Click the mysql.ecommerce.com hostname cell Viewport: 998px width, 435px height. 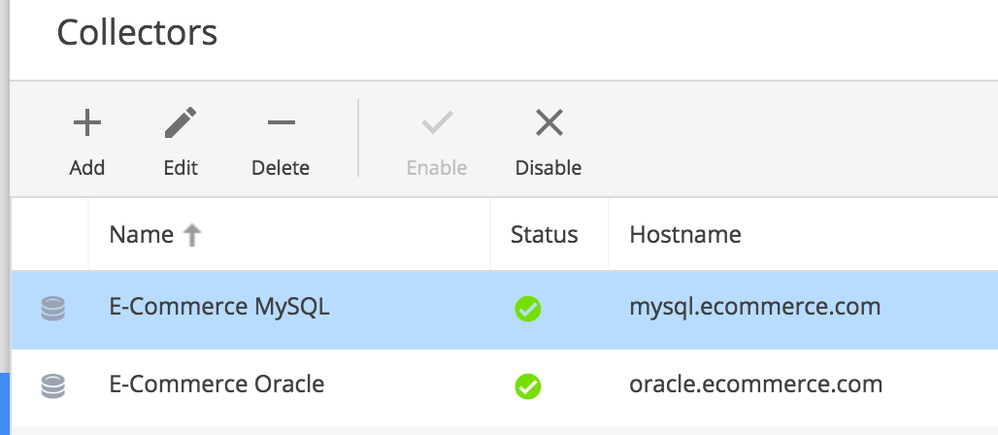755,308
